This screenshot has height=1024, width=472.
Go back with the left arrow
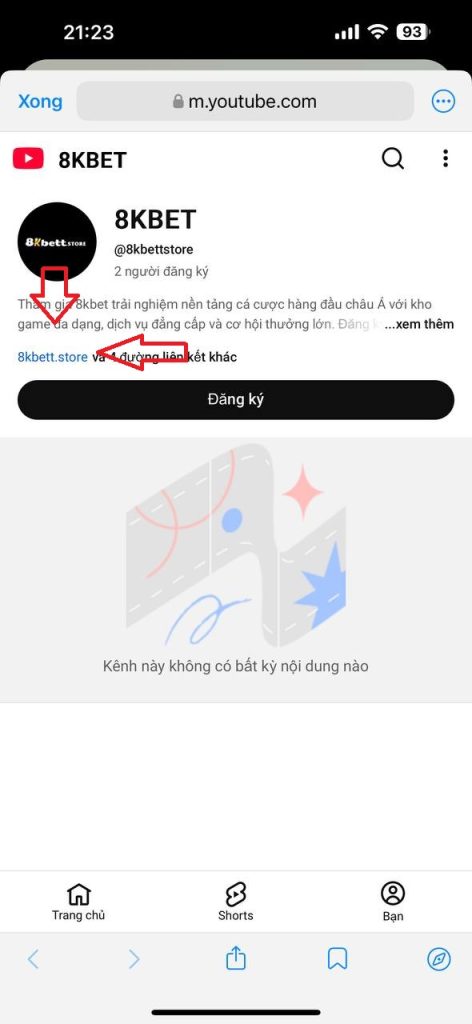point(33,959)
